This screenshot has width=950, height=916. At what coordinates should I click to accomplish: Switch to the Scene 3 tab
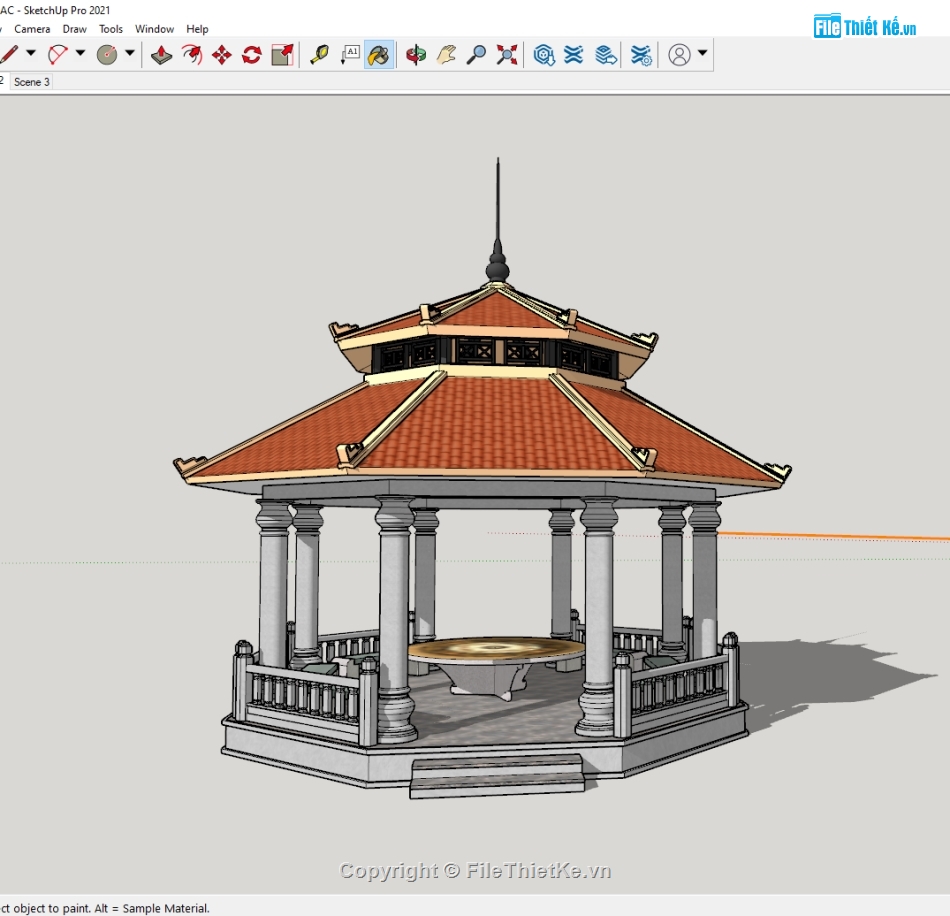tap(32, 82)
